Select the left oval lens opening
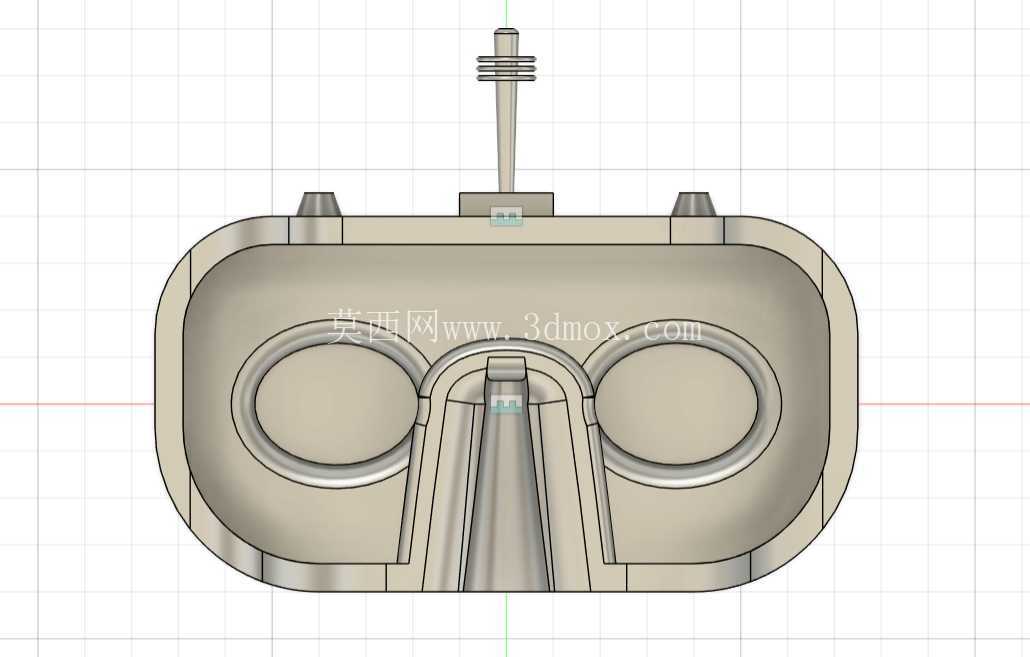 click(x=336, y=405)
